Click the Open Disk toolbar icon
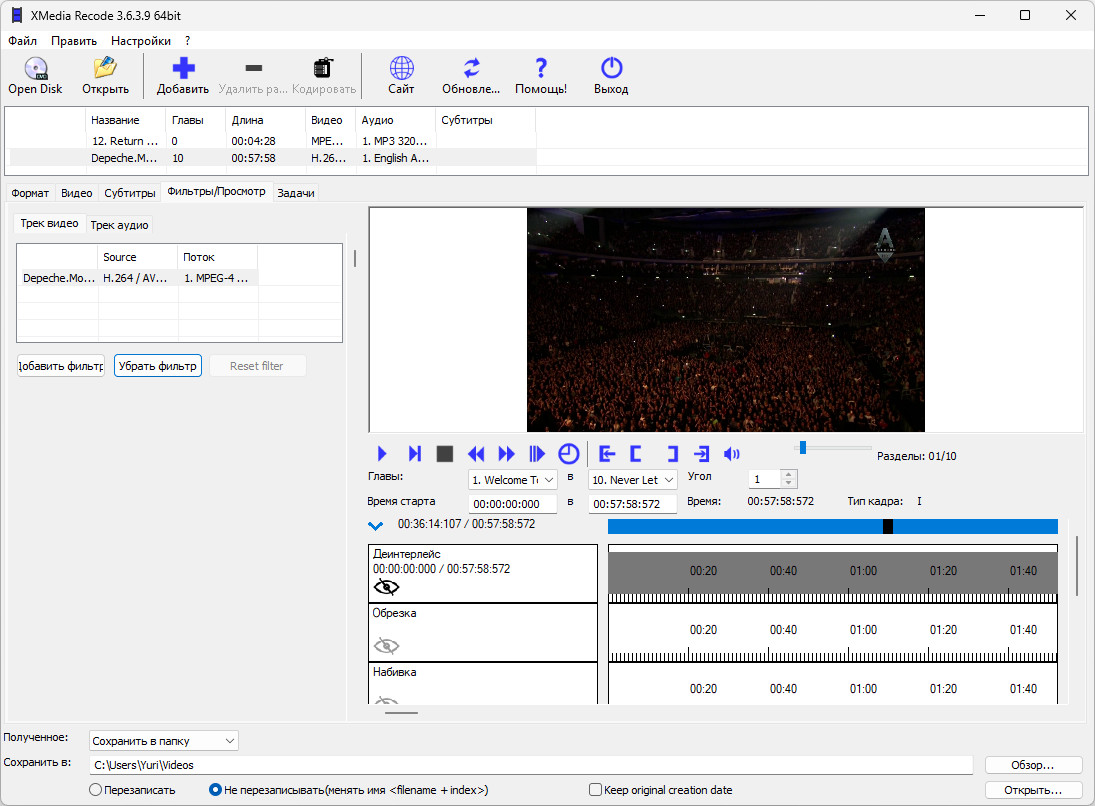 [35, 68]
